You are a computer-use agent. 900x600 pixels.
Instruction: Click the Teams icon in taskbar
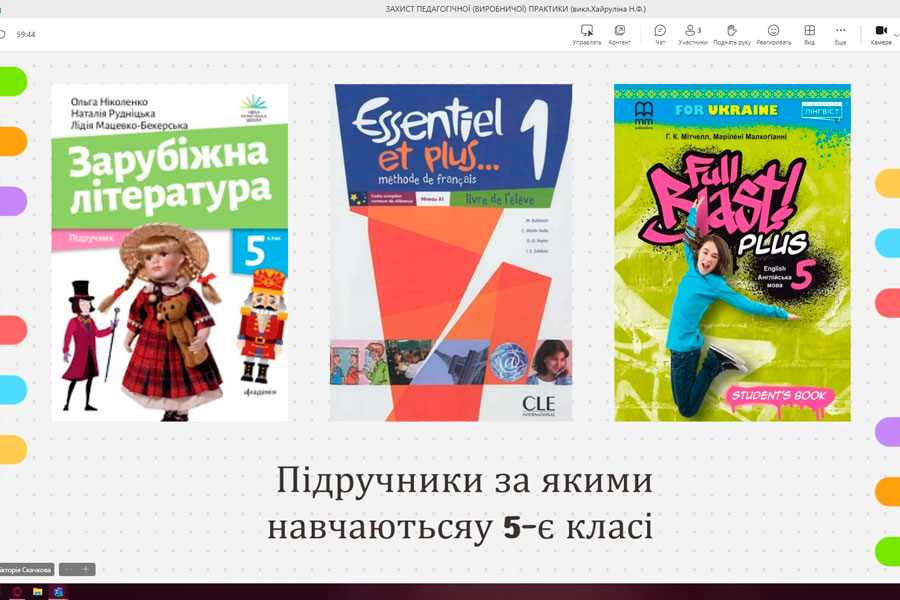(59, 592)
